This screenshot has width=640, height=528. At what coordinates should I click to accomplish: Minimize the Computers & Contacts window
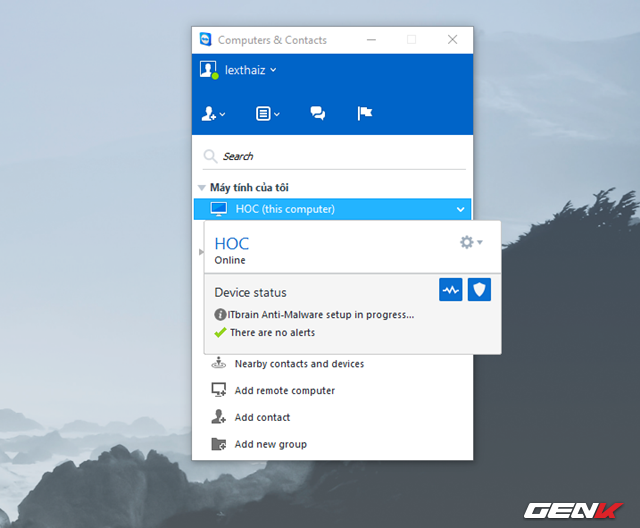[372, 40]
